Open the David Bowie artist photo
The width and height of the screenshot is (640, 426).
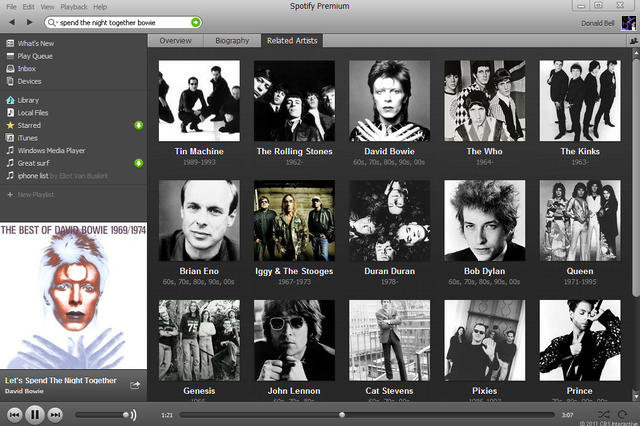pos(389,101)
